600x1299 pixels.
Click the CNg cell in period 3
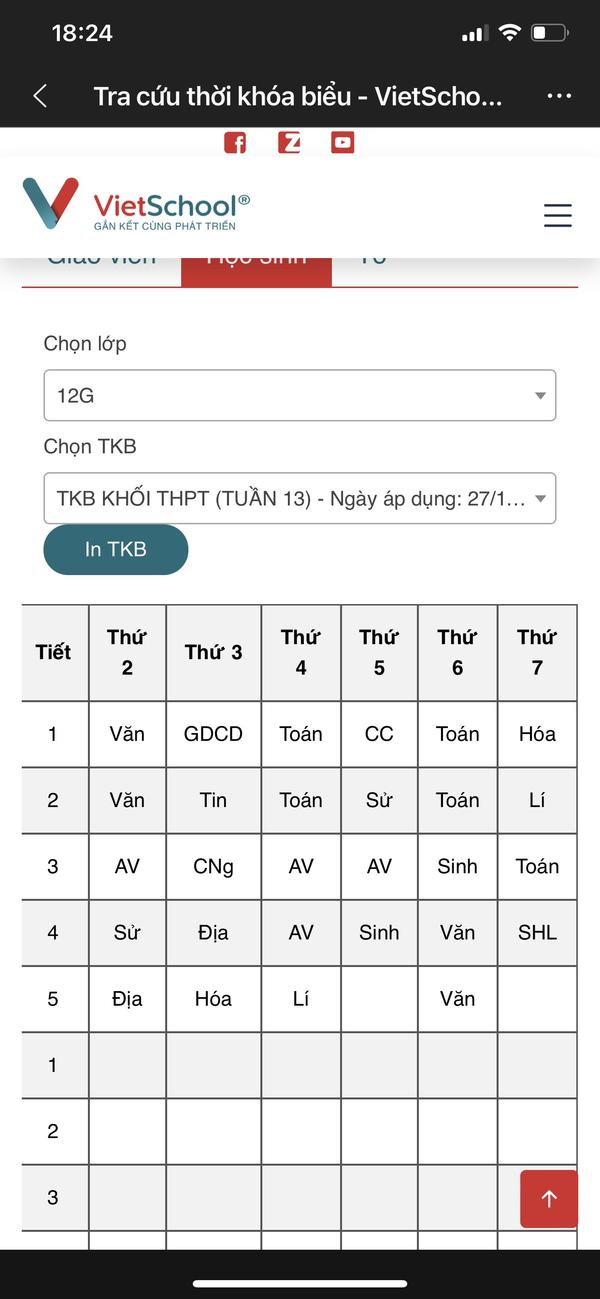pos(214,866)
